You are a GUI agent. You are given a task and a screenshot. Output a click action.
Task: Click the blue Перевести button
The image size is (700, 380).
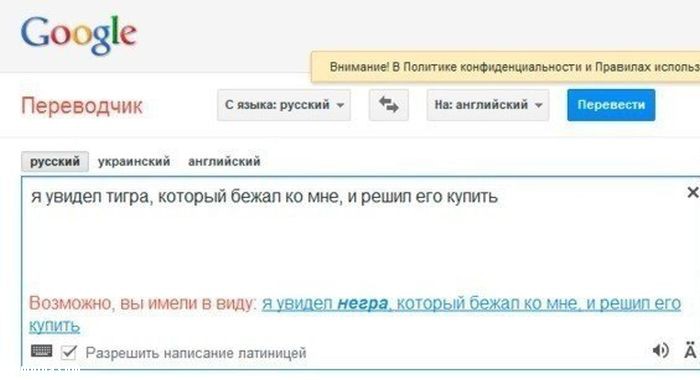point(611,105)
